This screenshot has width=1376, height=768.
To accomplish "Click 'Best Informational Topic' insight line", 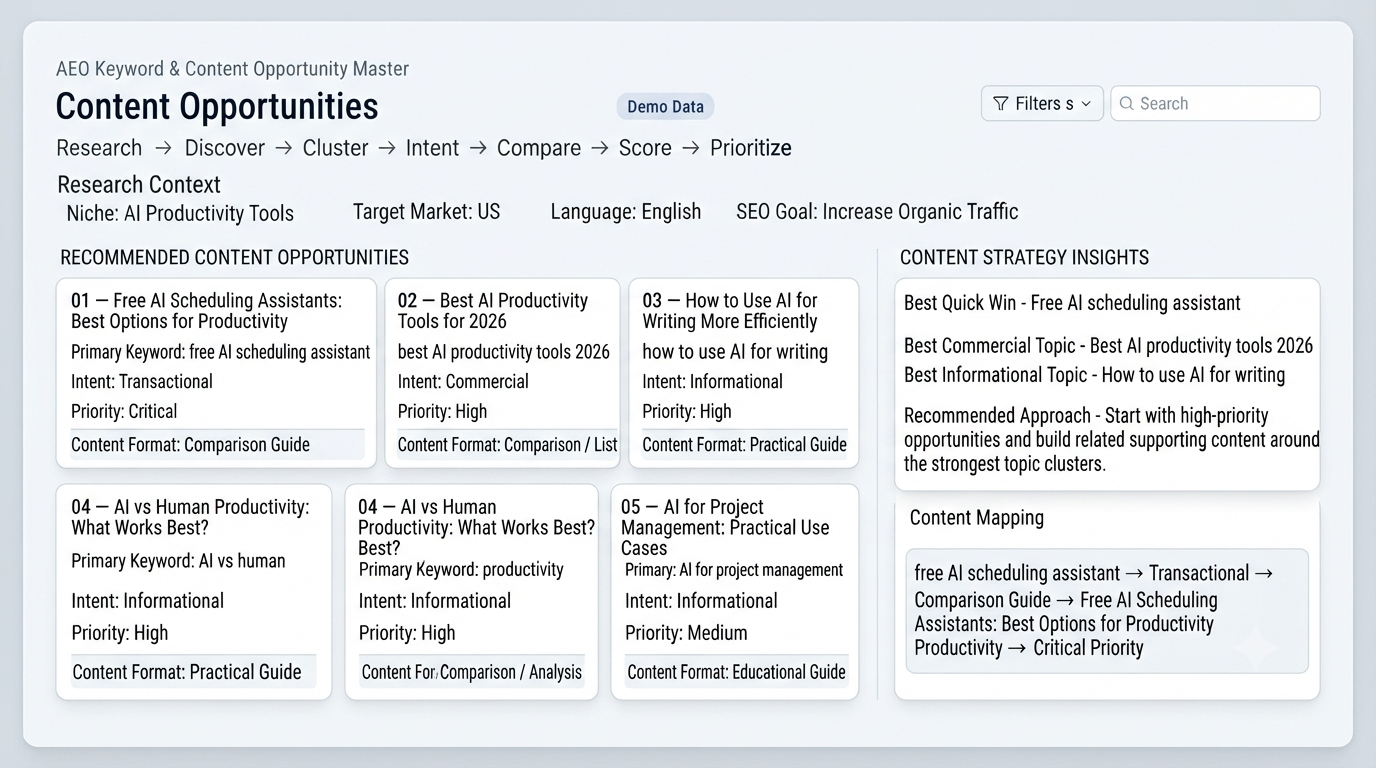I will [x=1094, y=375].
